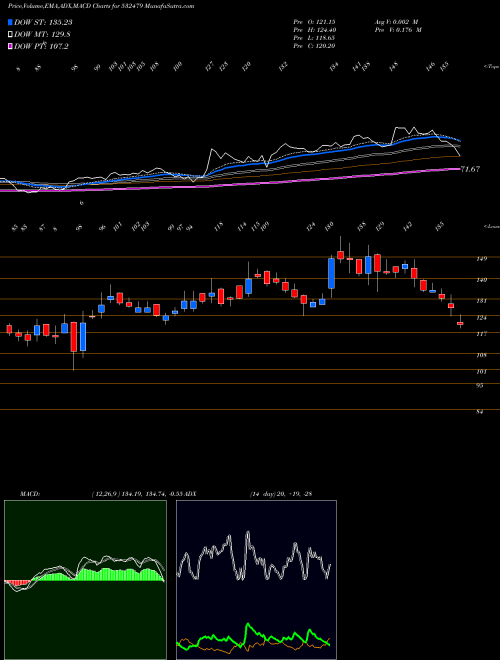Click the Pre H 124.40 value
This screenshot has height=660, width=500.
coord(314,30)
